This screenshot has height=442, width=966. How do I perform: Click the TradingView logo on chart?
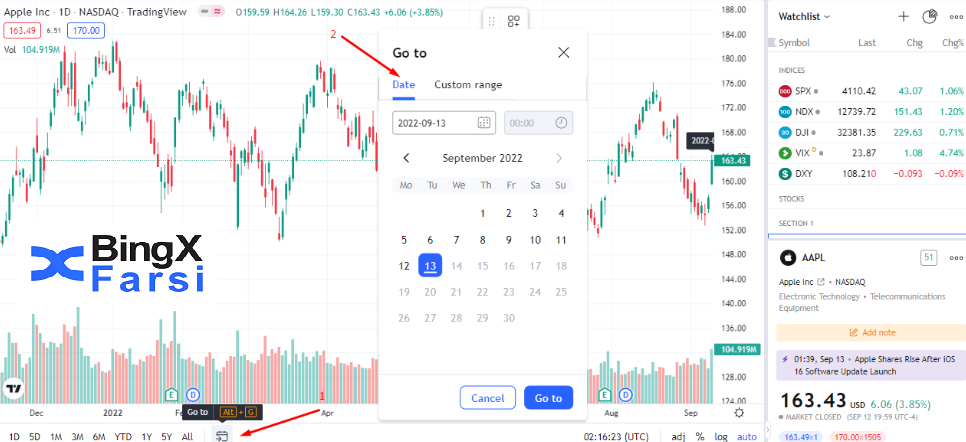point(13,389)
